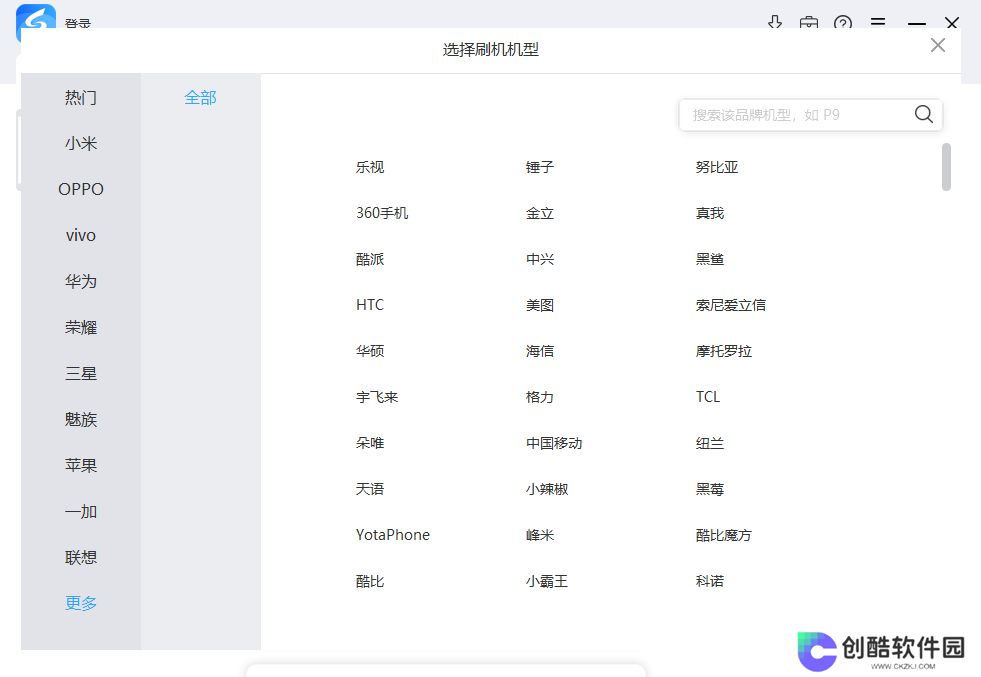Viewport: 981px width, 677px height.
Task: Click 登录 in the main window
Action: pyautogui.click(x=78, y=23)
